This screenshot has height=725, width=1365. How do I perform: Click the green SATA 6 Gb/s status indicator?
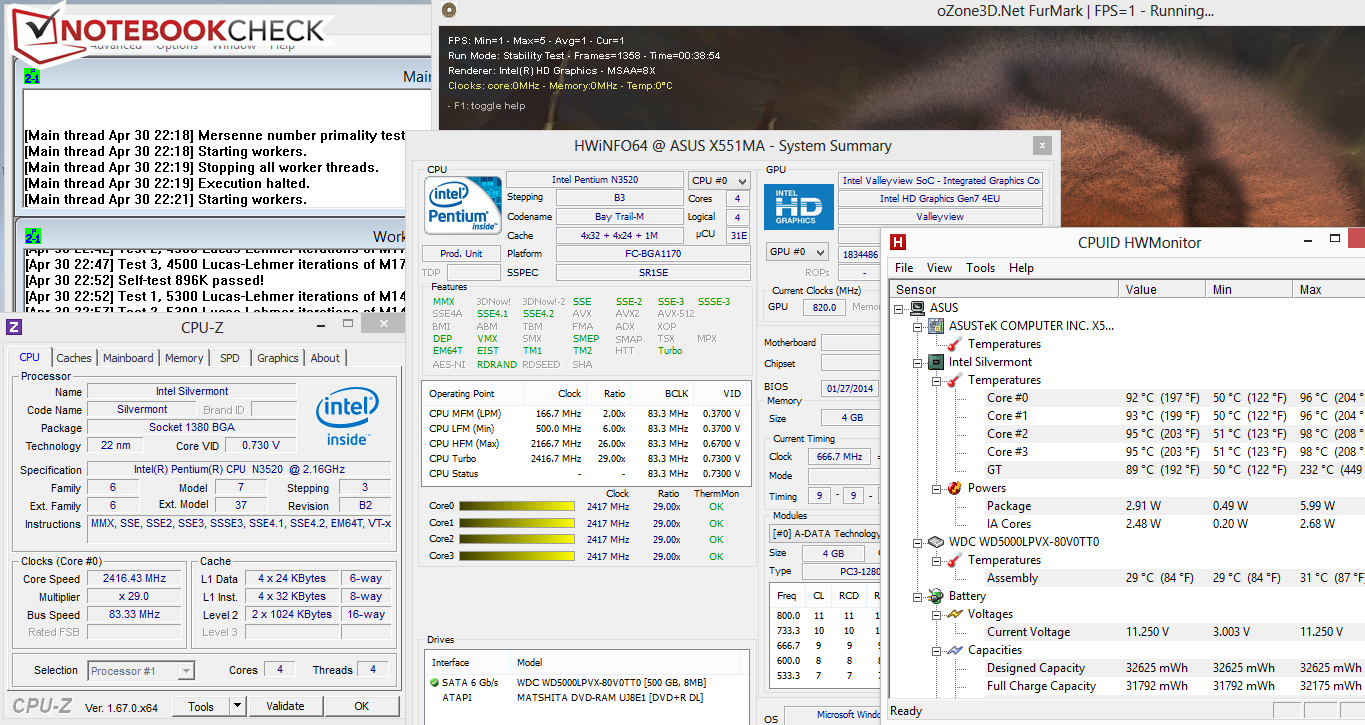pyautogui.click(x=435, y=682)
